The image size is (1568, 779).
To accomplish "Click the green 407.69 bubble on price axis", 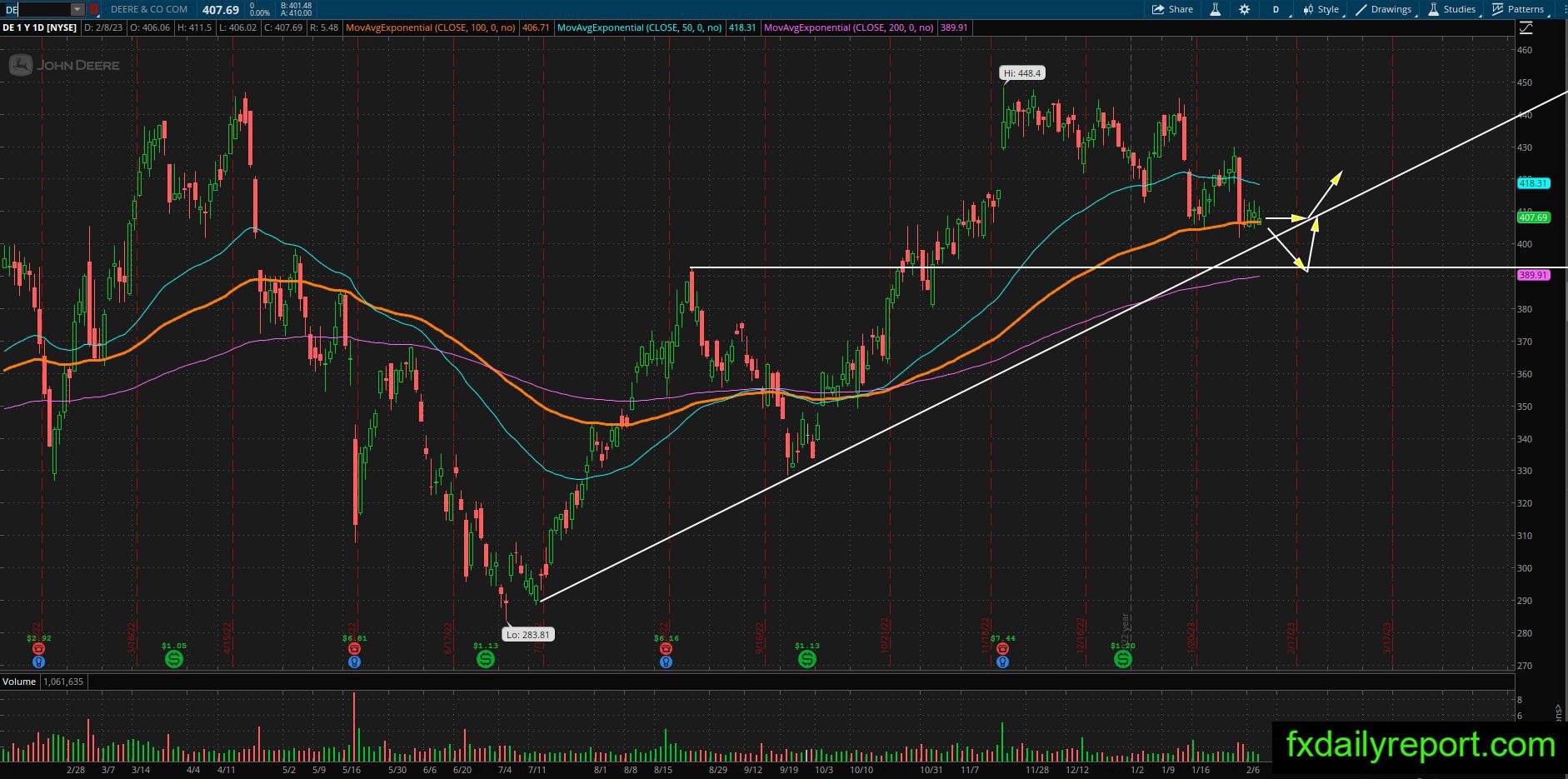I will click(1534, 217).
